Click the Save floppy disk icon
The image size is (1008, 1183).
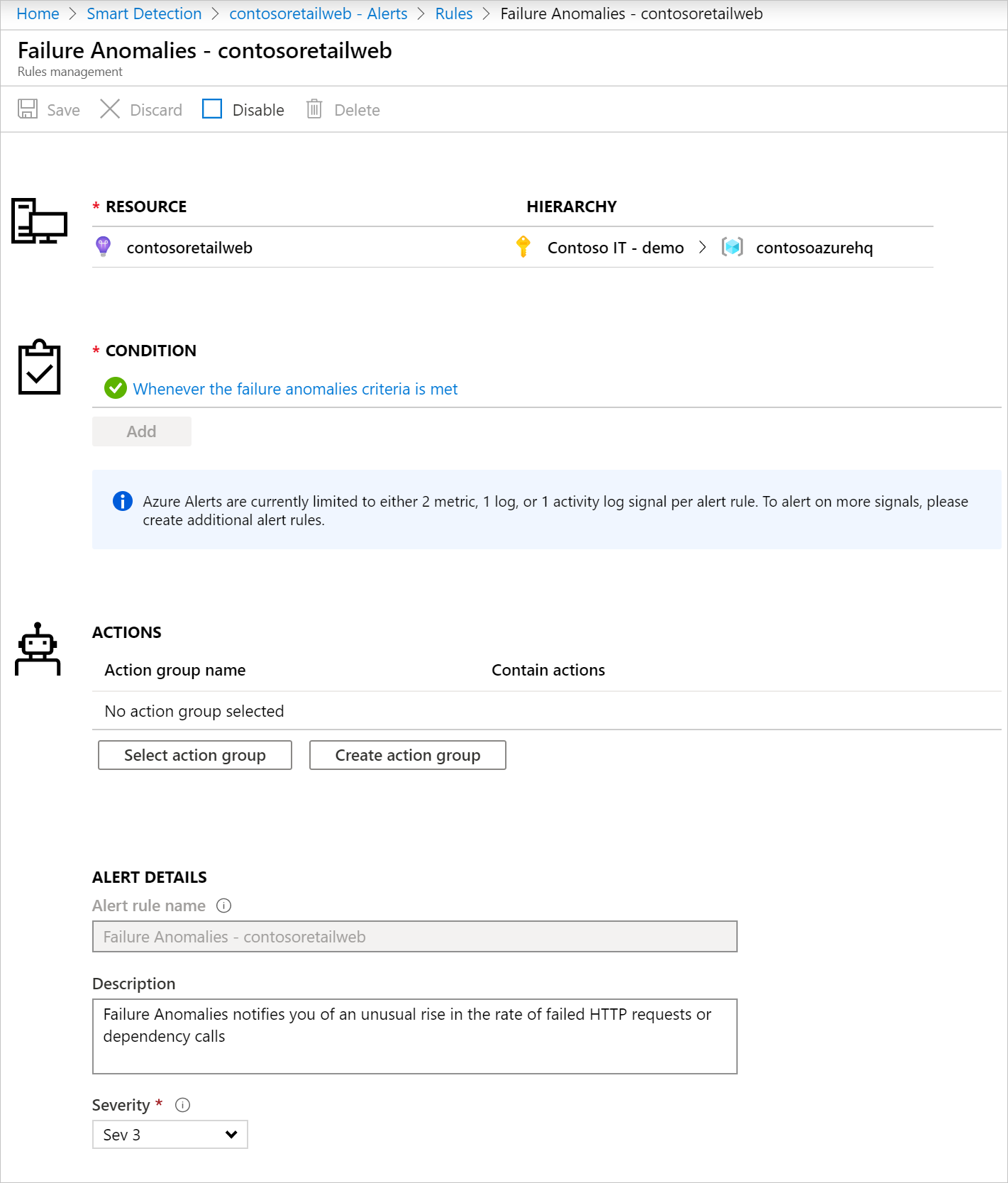(28, 109)
